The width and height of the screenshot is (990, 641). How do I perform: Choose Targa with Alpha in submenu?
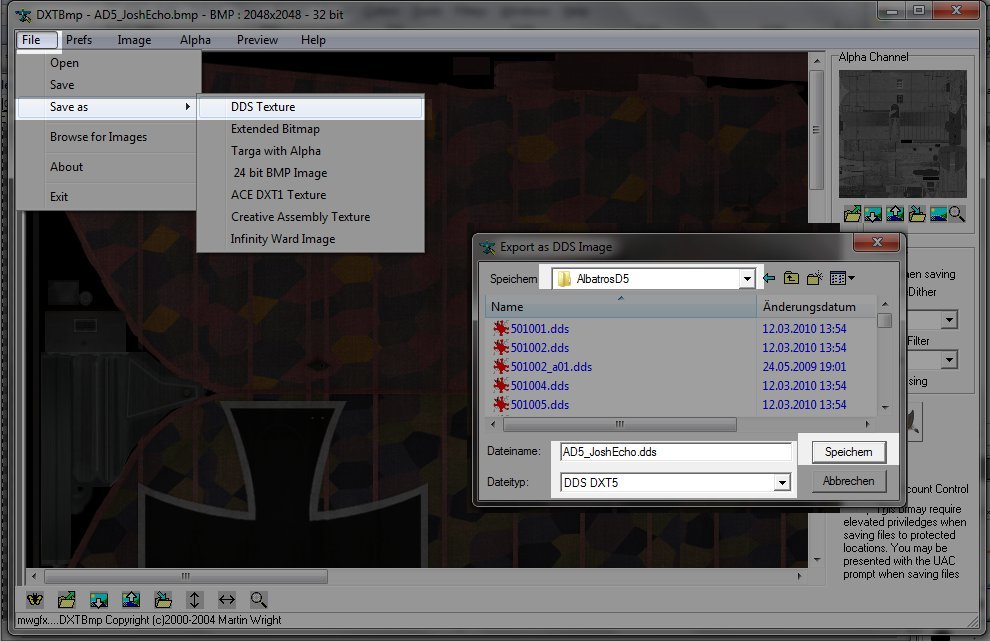coord(276,151)
